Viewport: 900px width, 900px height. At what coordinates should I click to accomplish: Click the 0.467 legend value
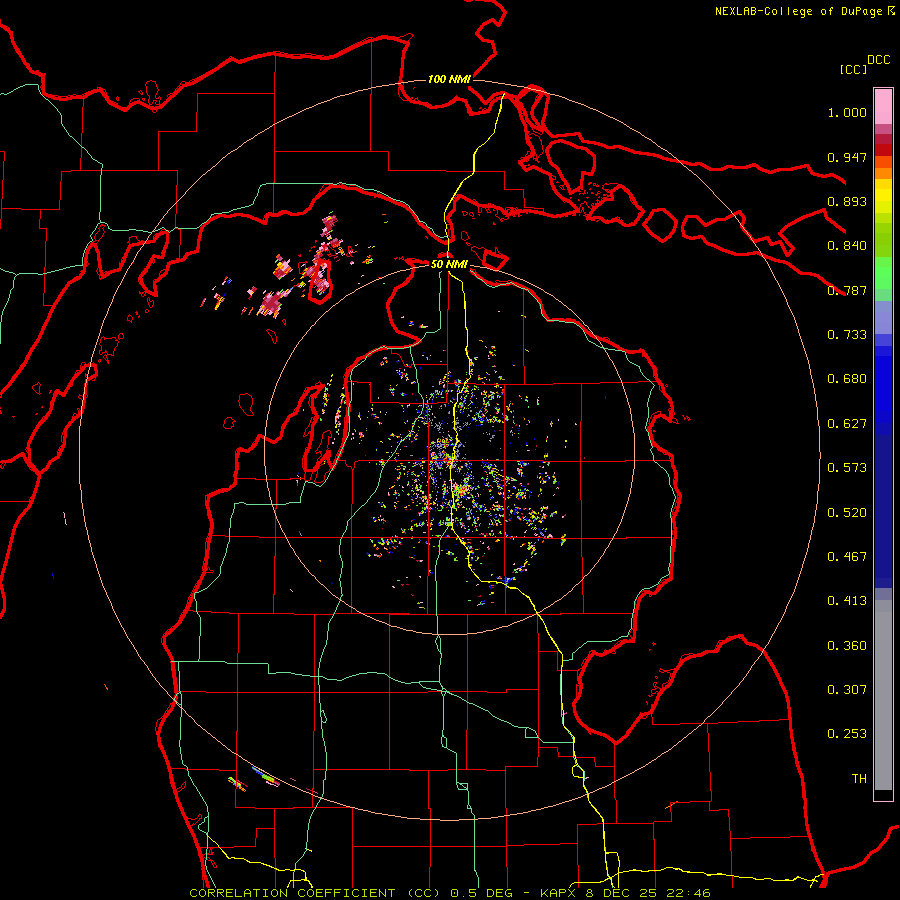847,557
